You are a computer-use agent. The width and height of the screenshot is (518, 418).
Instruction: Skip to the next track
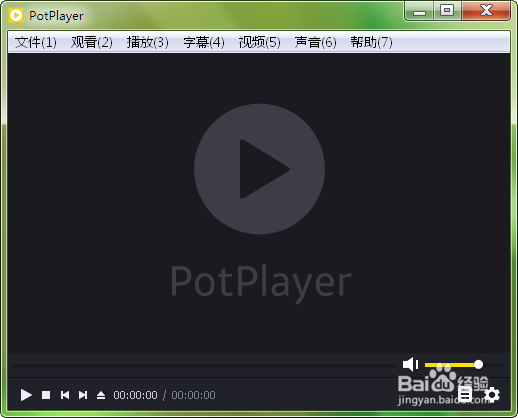[x=83, y=395]
